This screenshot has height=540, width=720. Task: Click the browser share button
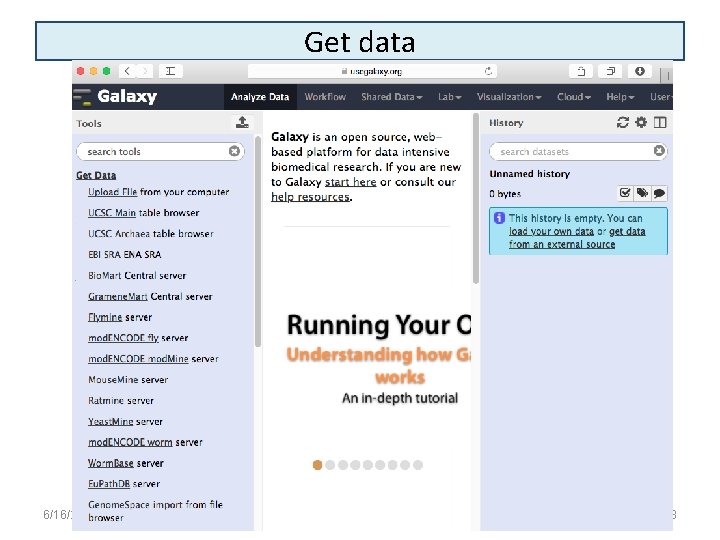coord(581,71)
